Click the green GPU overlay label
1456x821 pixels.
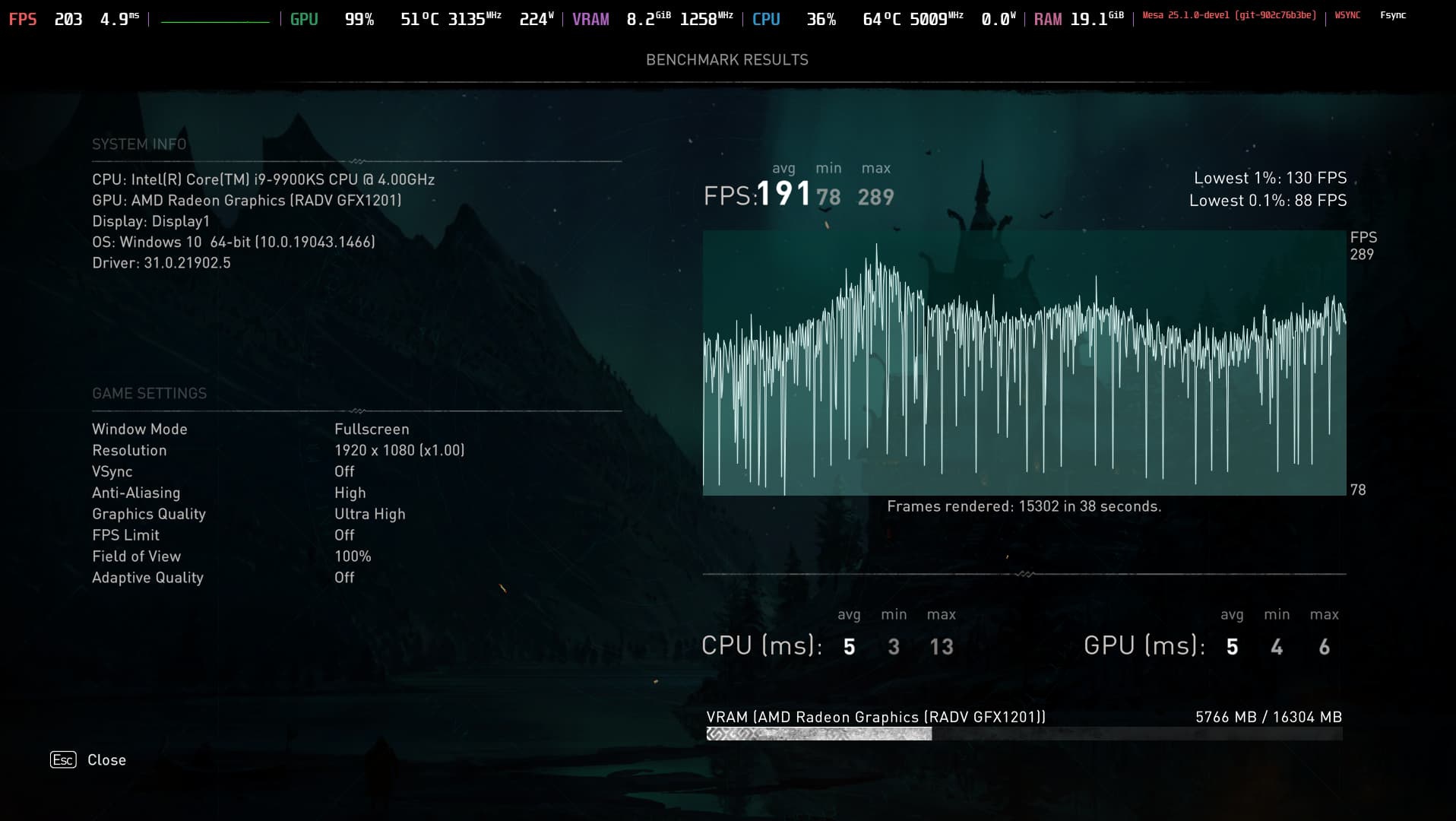[304, 19]
